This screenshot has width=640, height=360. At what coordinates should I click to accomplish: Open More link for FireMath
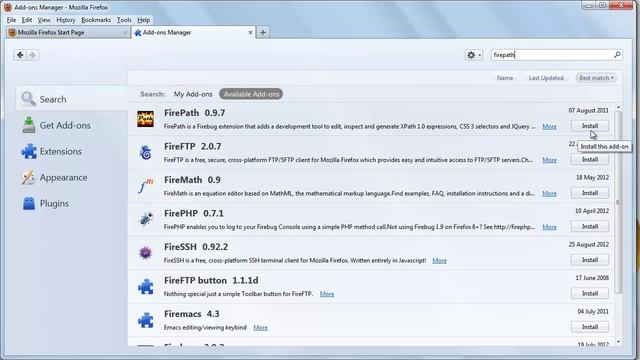549,193
